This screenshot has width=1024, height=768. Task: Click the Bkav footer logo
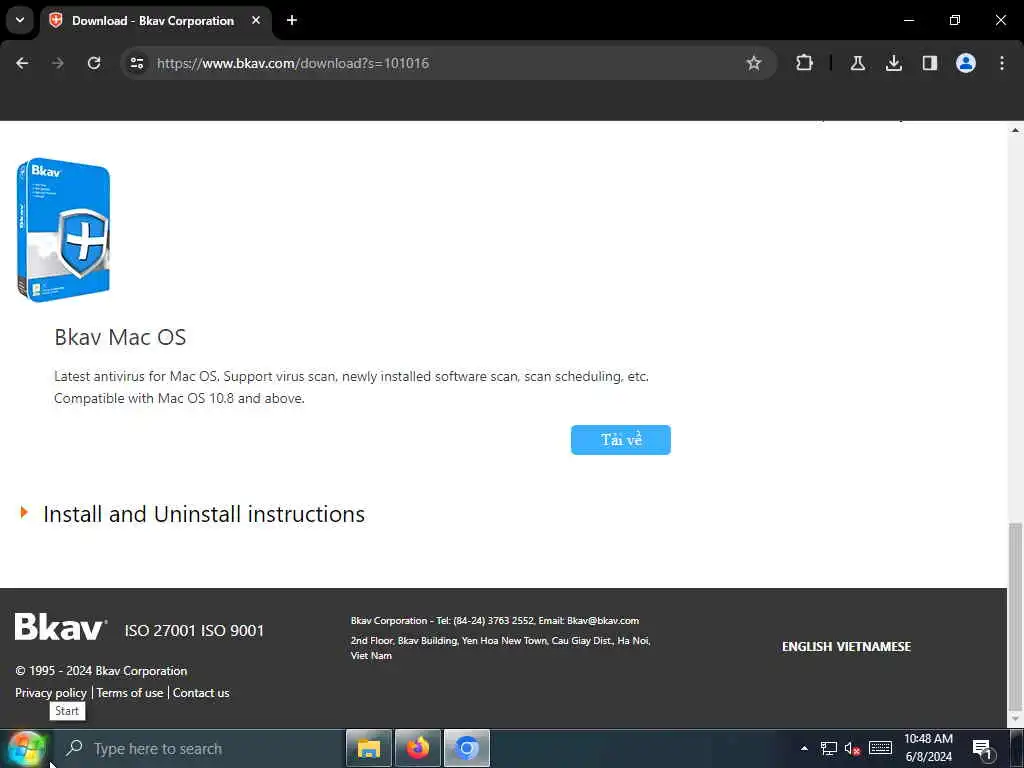coord(61,627)
